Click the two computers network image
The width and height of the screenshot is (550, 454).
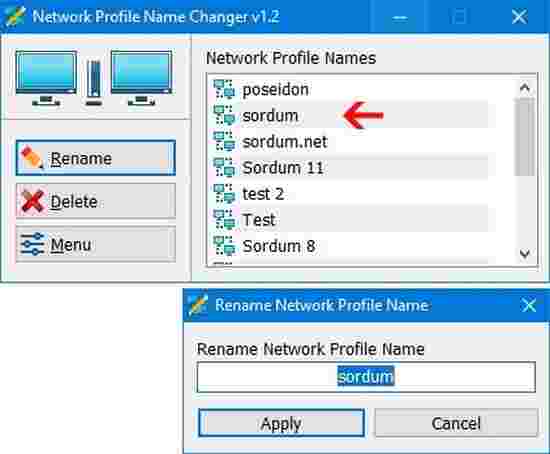coord(94,78)
